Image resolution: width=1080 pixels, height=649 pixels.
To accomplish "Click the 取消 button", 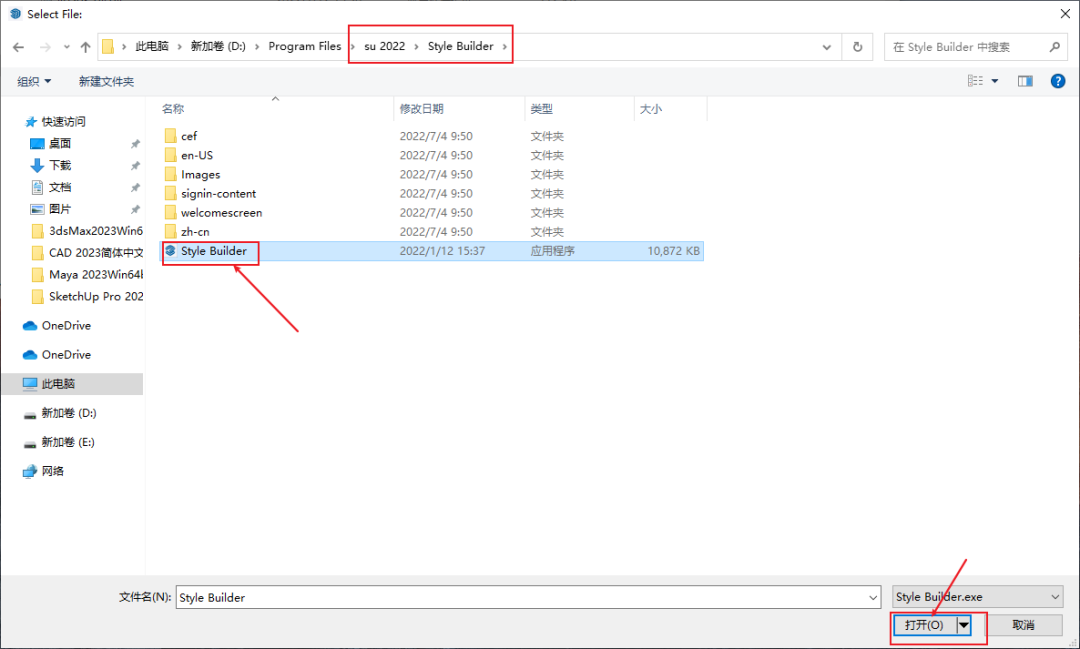I will pyautogui.click(x=1023, y=625).
